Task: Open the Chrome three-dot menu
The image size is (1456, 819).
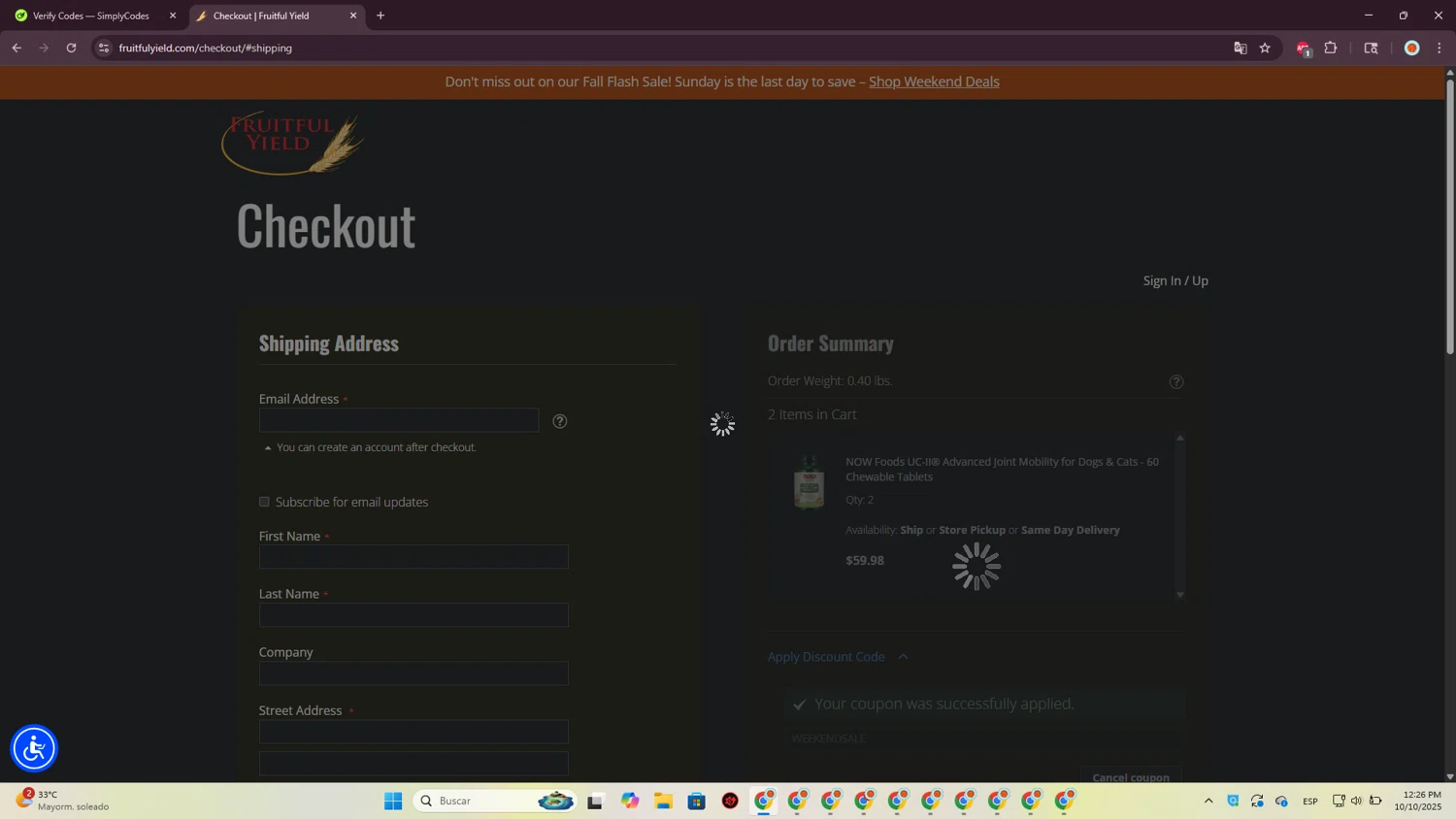Action: [x=1439, y=48]
